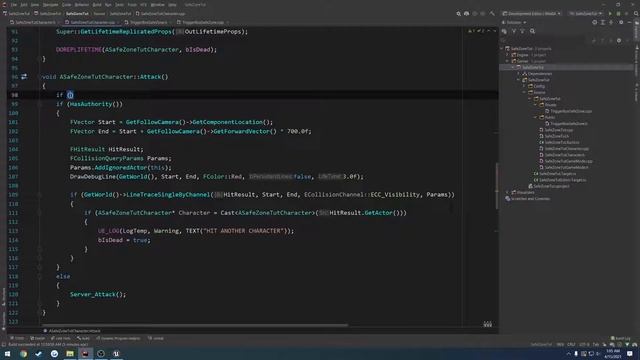The height and width of the screenshot is (360, 640).
Task: Open Rider from the taskbar
Action: pos(85,353)
